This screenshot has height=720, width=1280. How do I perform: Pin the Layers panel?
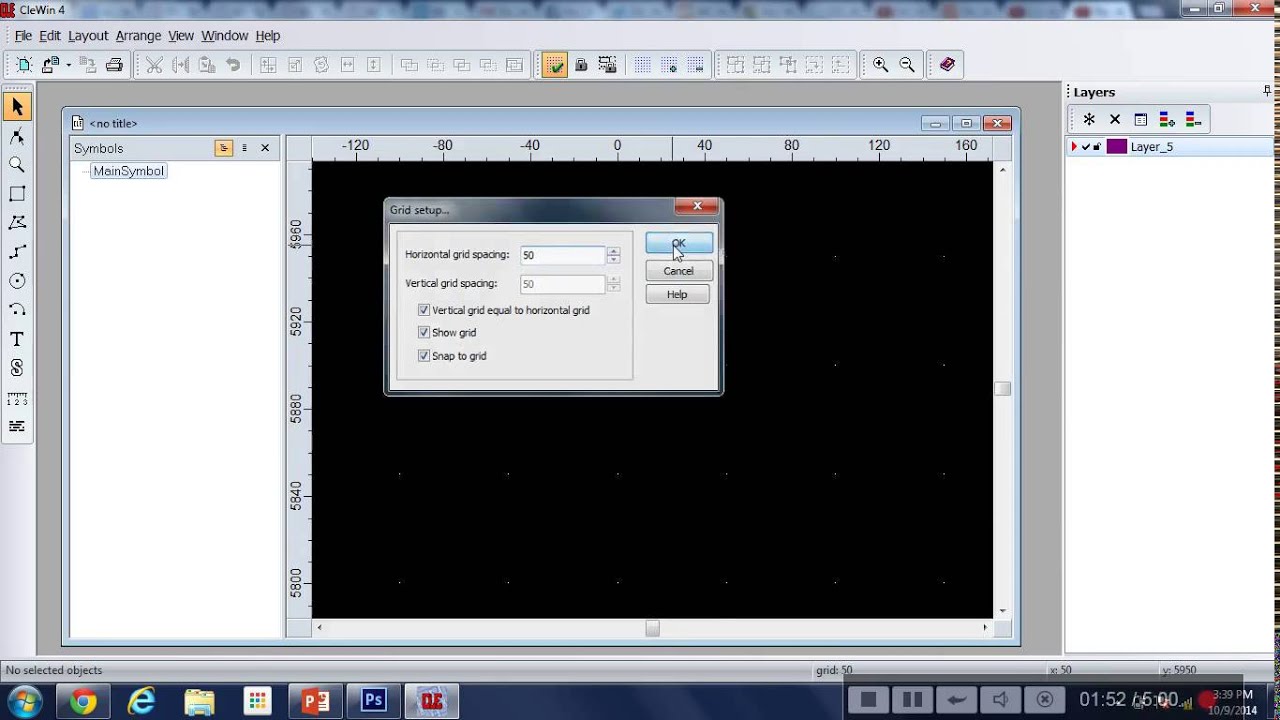click(1268, 91)
